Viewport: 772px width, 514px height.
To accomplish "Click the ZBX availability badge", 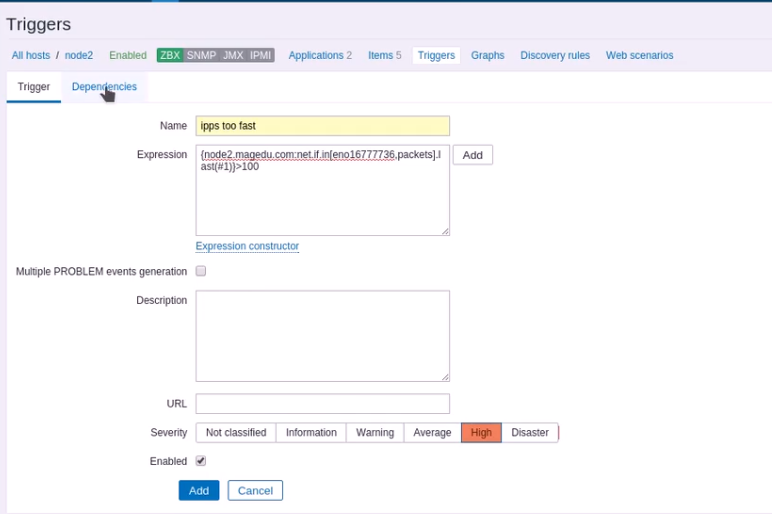I will point(170,55).
